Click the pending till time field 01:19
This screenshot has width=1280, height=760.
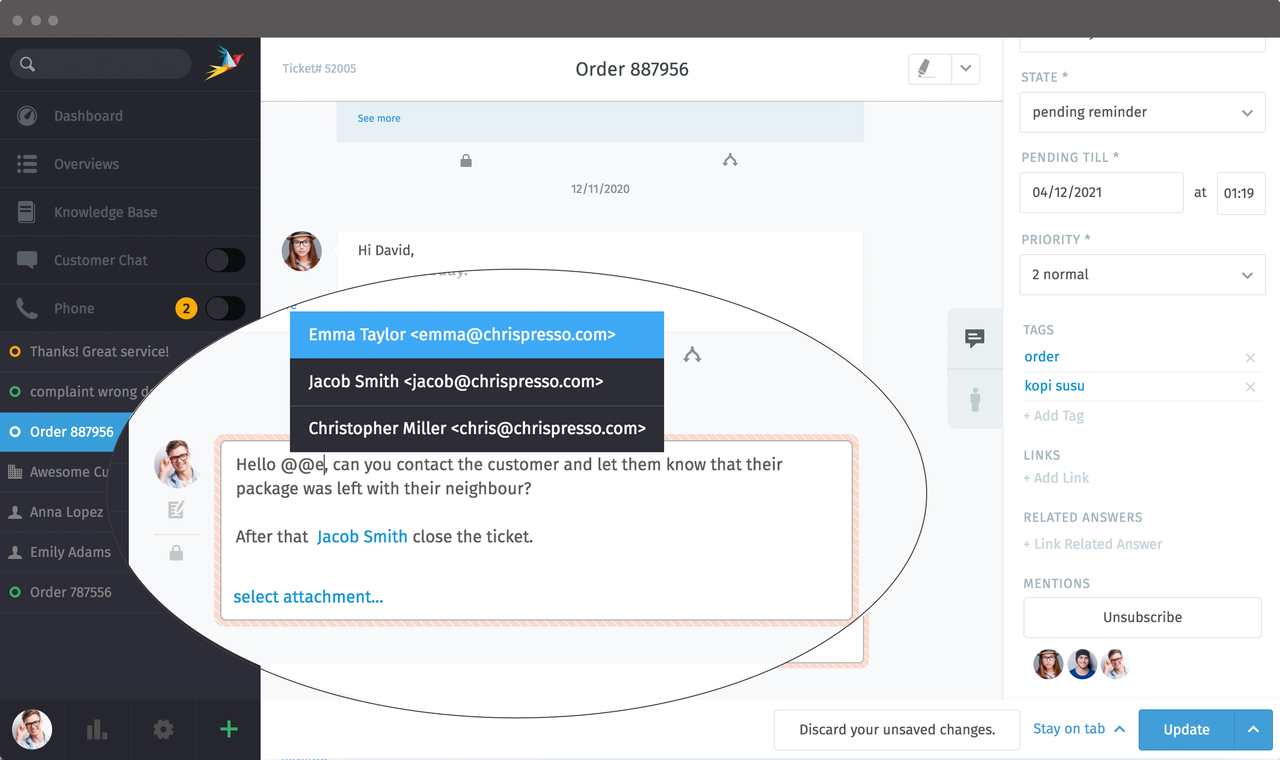pos(1240,193)
